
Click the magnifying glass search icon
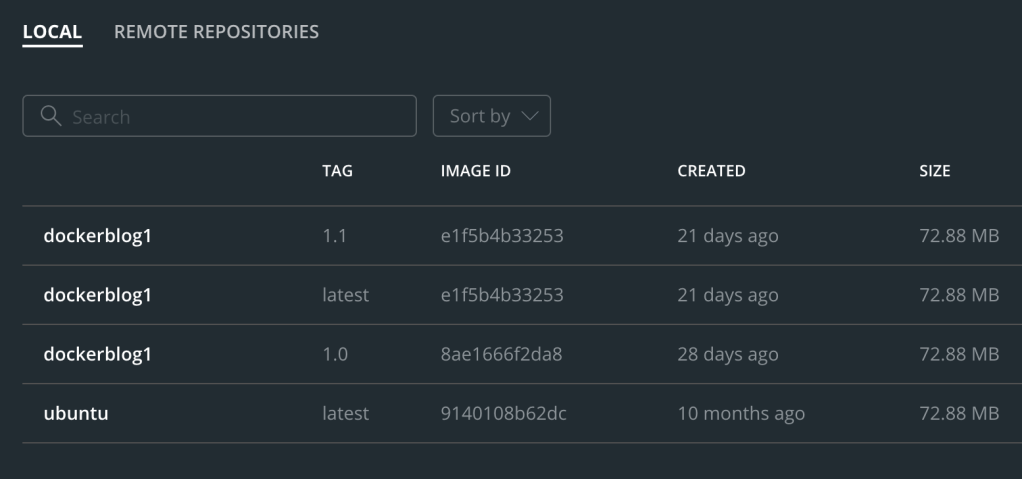coord(51,116)
